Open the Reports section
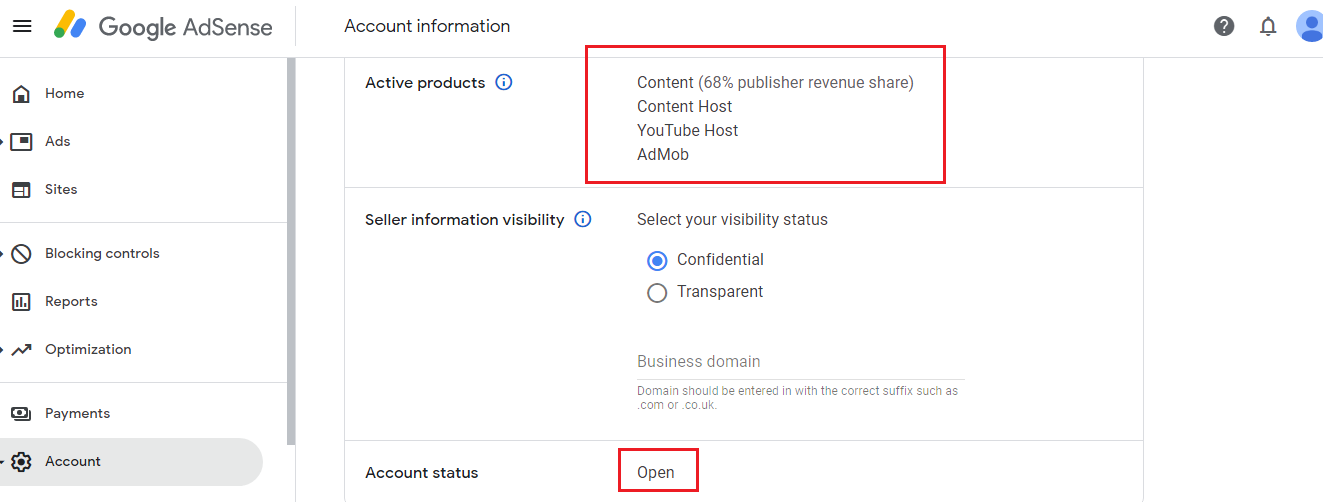Image resolution: width=1323 pixels, height=502 pixels. pos(70,302)
